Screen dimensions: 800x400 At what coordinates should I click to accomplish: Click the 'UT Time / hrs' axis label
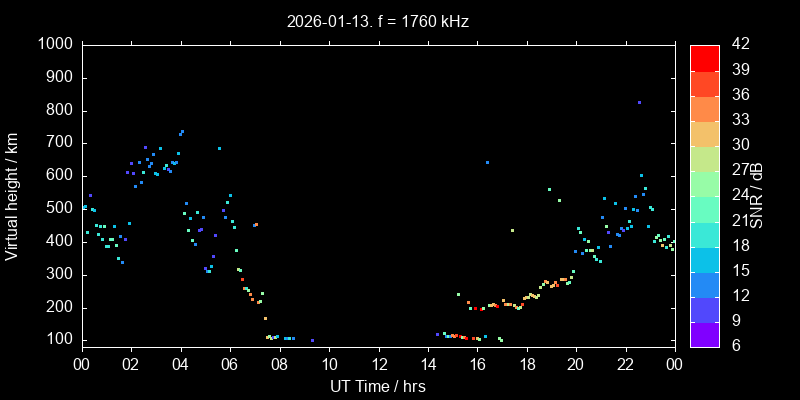[x=378, y=386]
